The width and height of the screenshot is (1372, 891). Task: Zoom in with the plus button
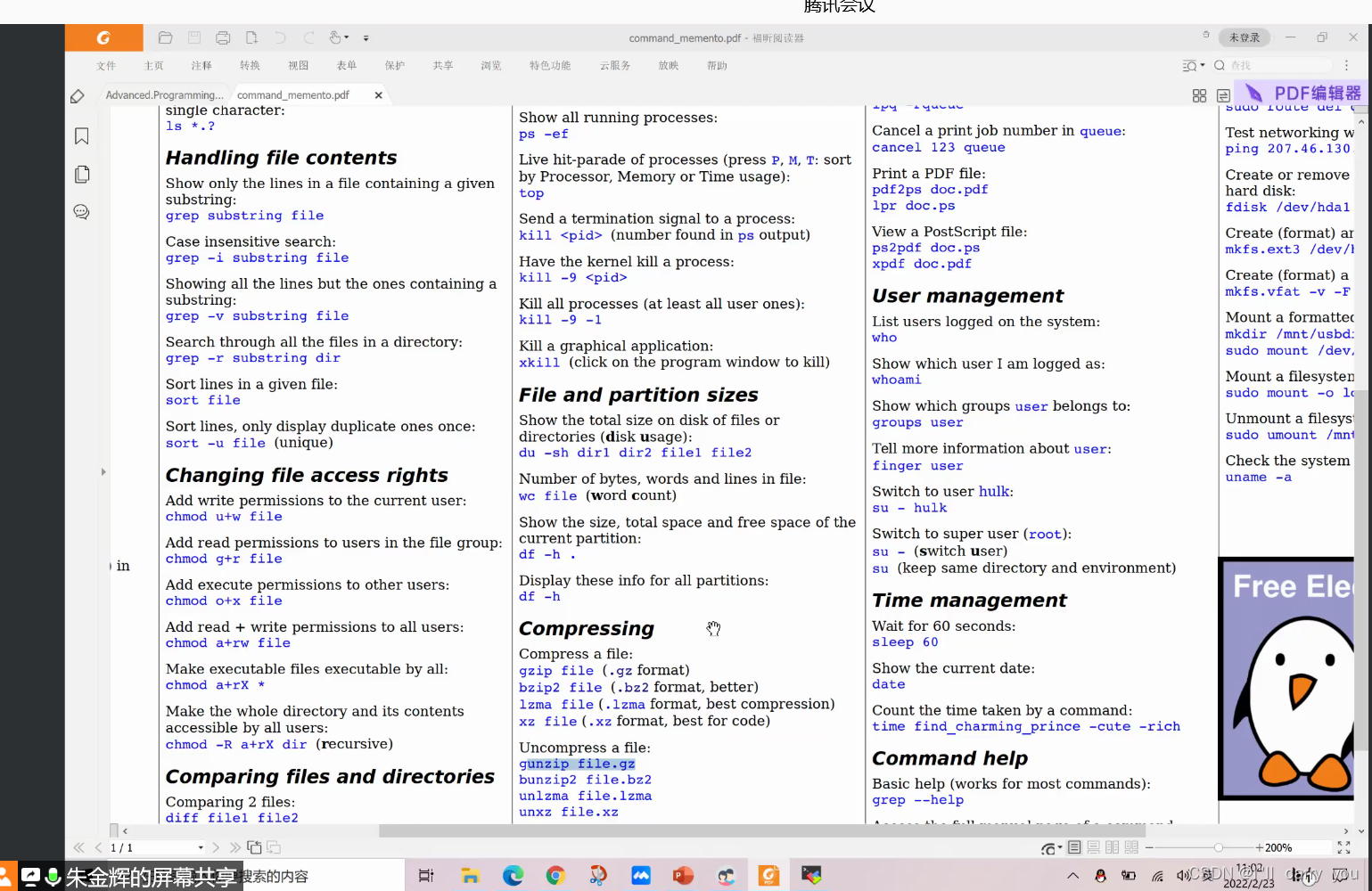pyautogui.click(x=1259, y=847)
